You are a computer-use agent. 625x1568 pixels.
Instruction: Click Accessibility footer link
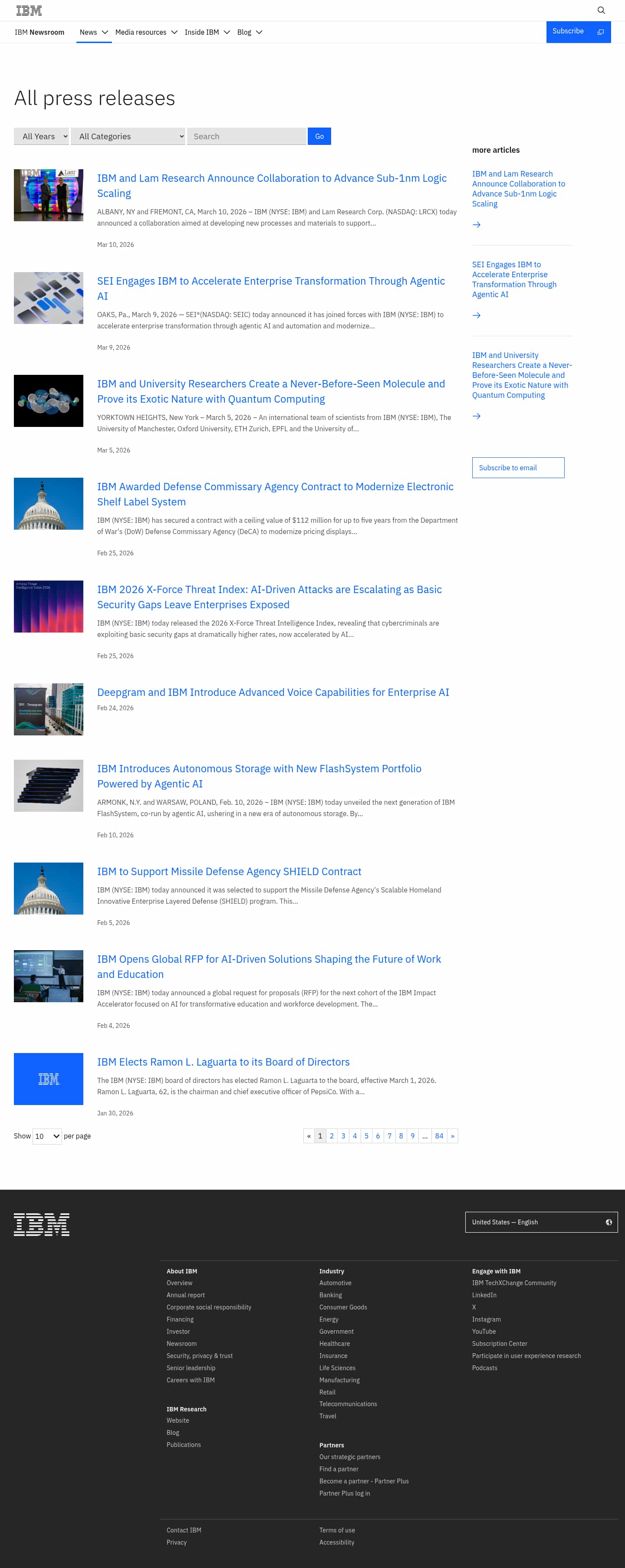(337, 1542)
